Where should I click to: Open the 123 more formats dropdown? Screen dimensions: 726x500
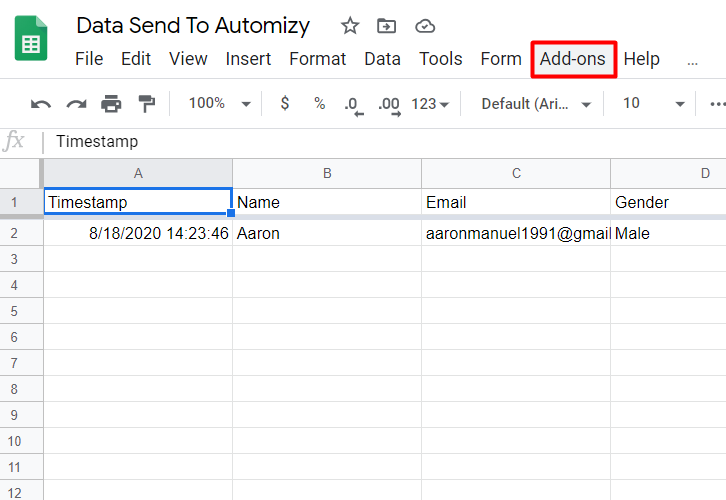tap(430, 104)
